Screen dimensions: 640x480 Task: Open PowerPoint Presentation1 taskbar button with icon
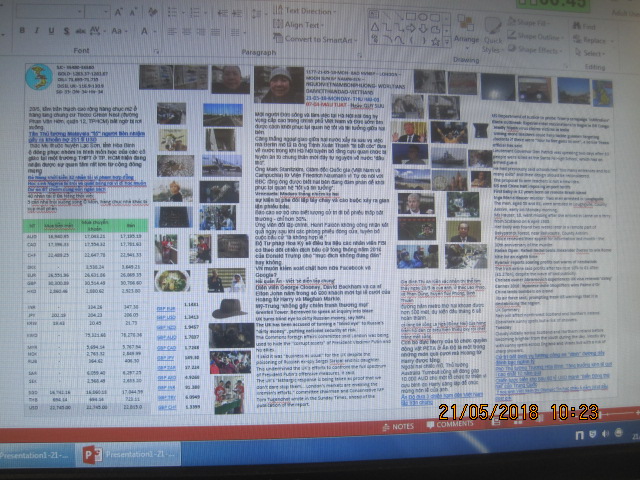point(128,454)
